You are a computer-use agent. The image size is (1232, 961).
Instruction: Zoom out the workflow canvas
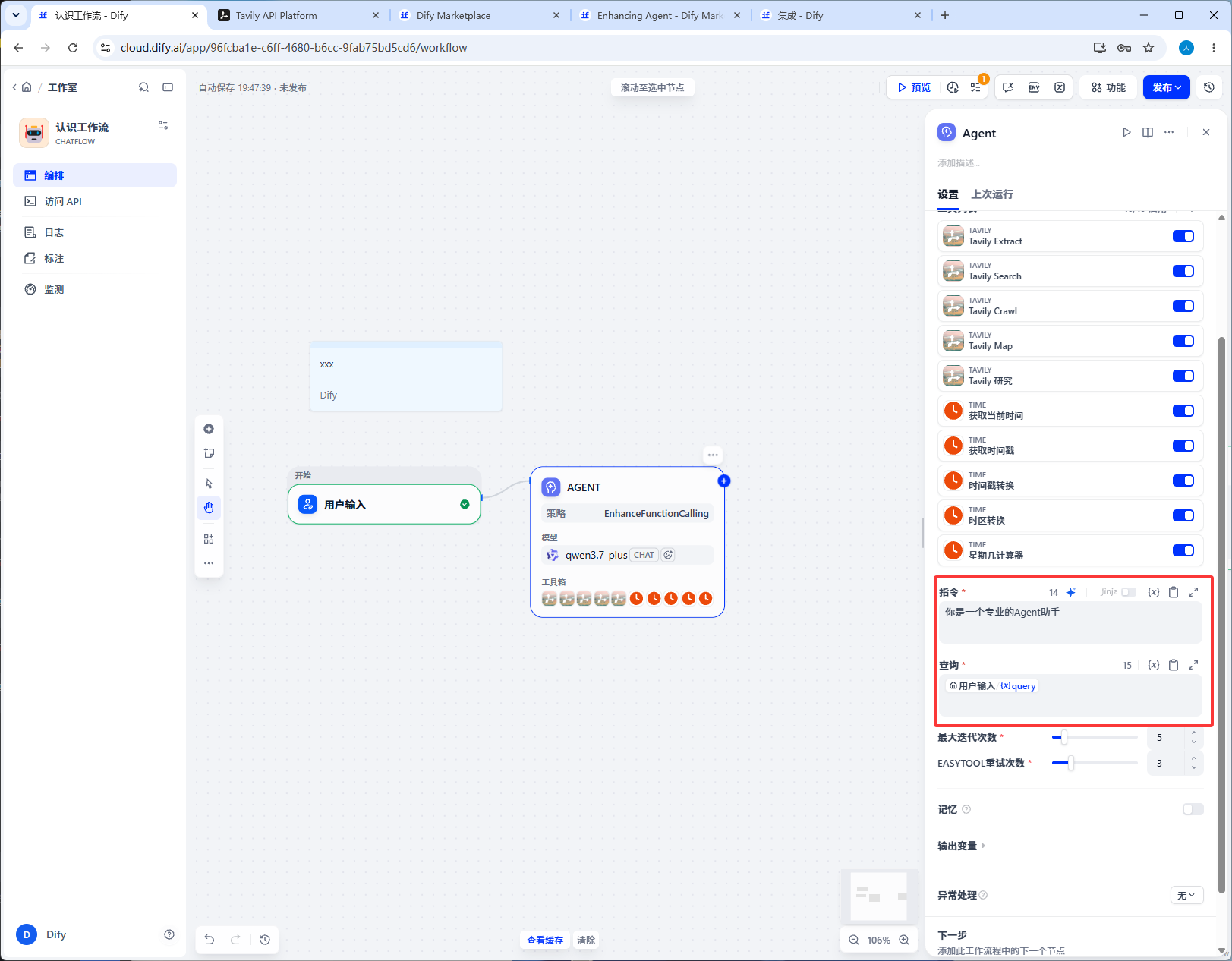click(854, 940)
